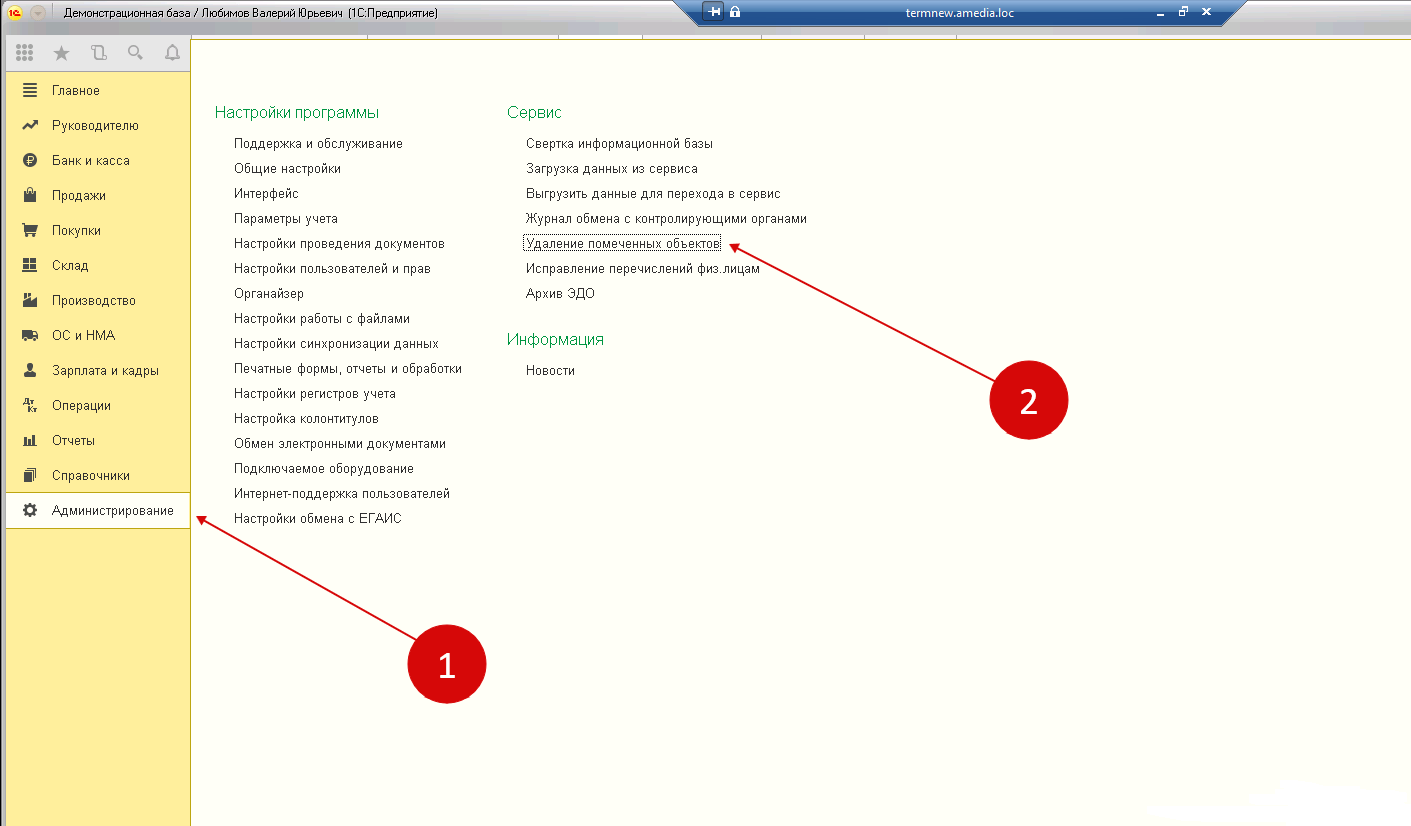Open Выгрузить данные для перехода в сервис

(653, 193)
